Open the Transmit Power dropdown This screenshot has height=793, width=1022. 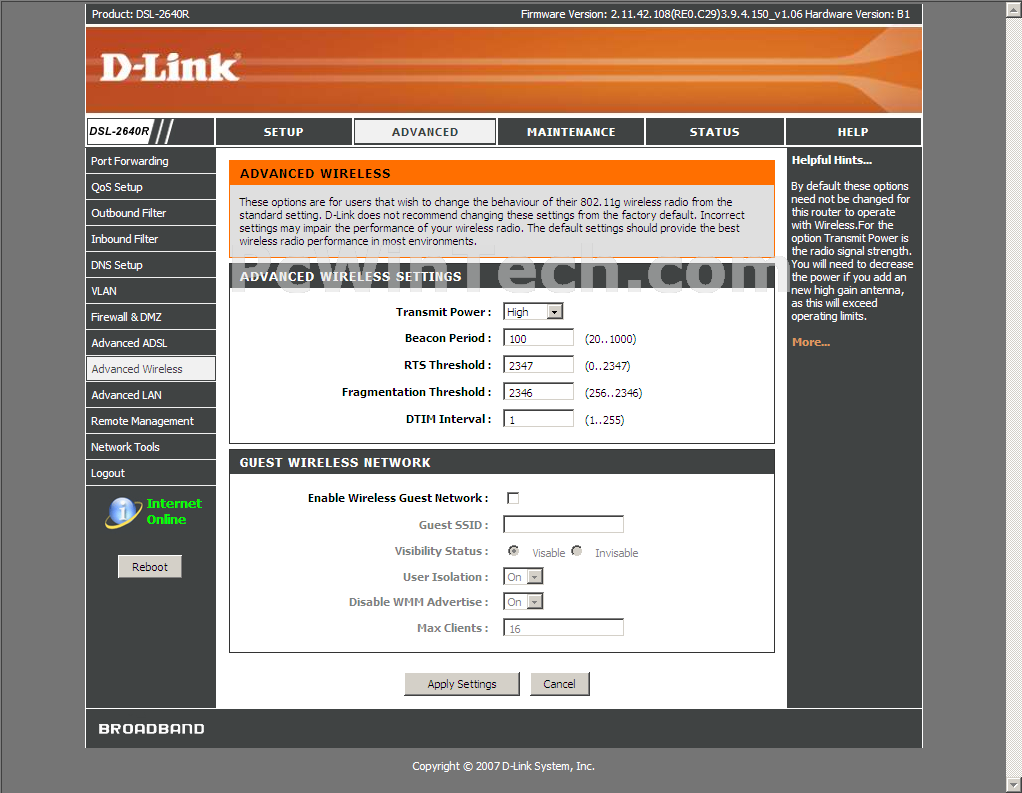(533, 312)
